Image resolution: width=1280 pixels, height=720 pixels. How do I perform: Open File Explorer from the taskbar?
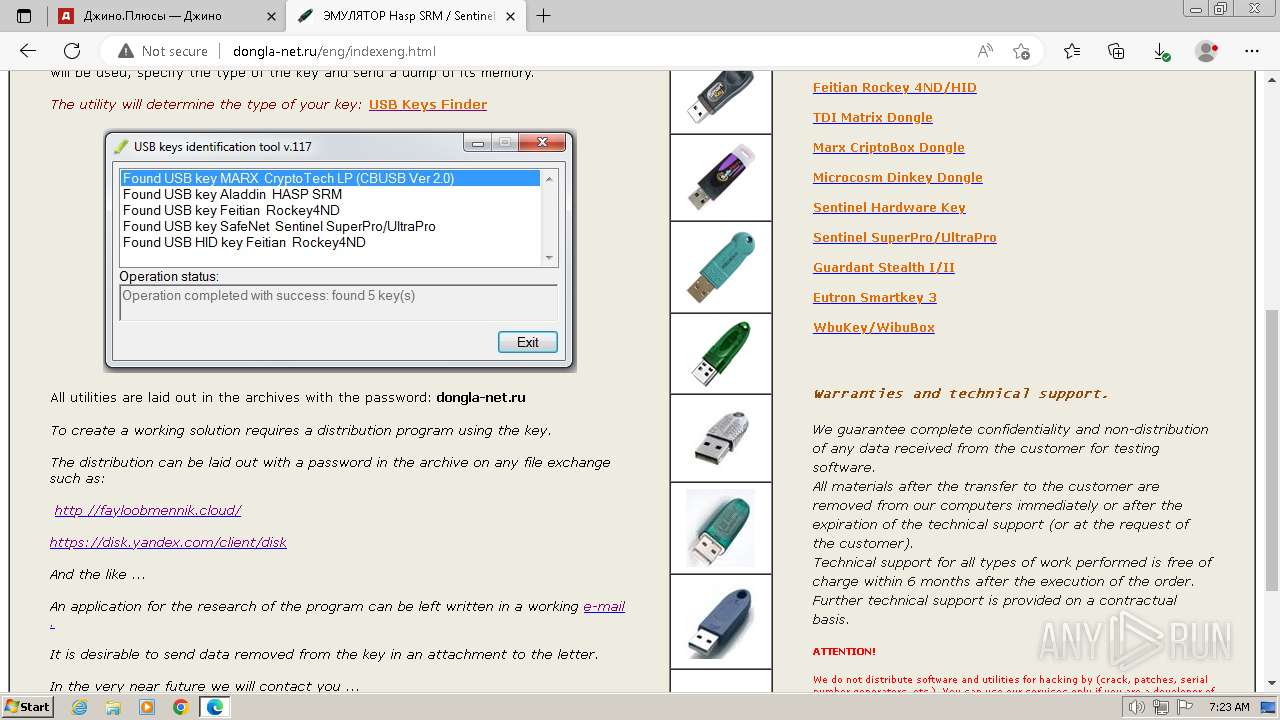[113, 707]
